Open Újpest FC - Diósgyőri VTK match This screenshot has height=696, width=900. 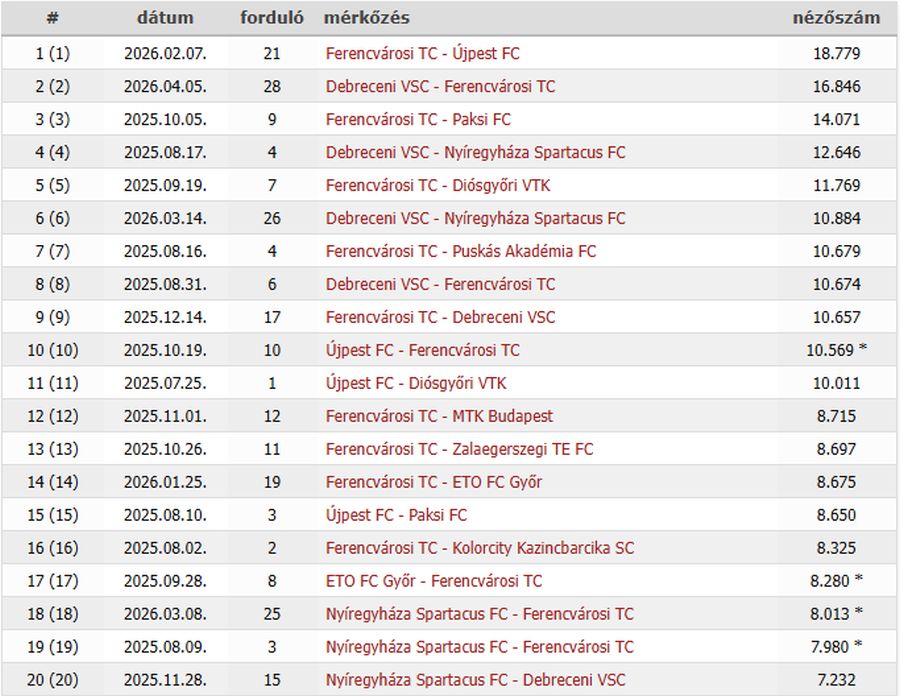(x=416, y=383)
